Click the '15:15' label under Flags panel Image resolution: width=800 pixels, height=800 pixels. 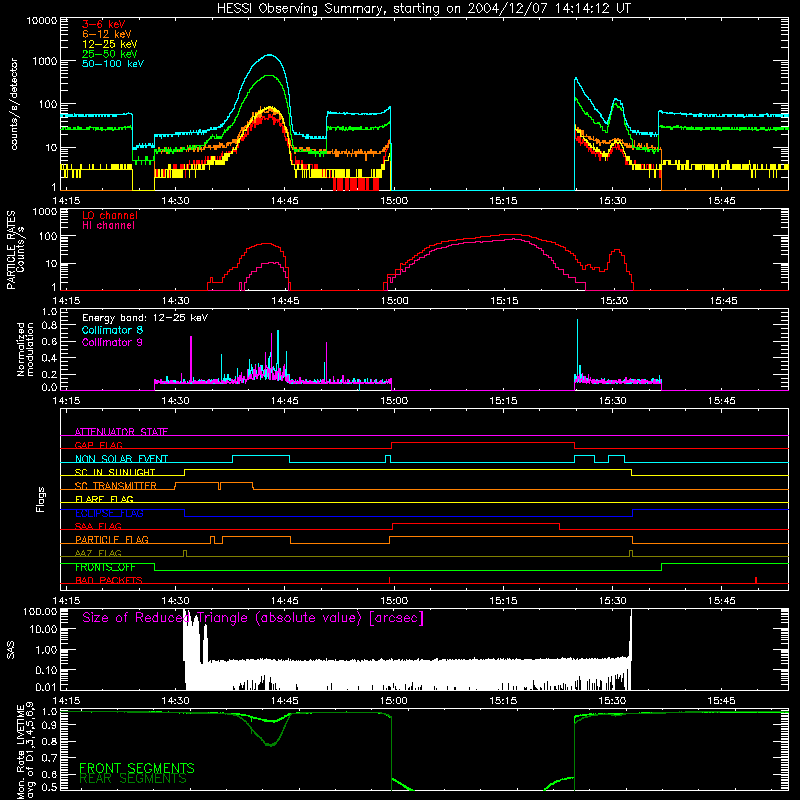click(x=503, y=601)
